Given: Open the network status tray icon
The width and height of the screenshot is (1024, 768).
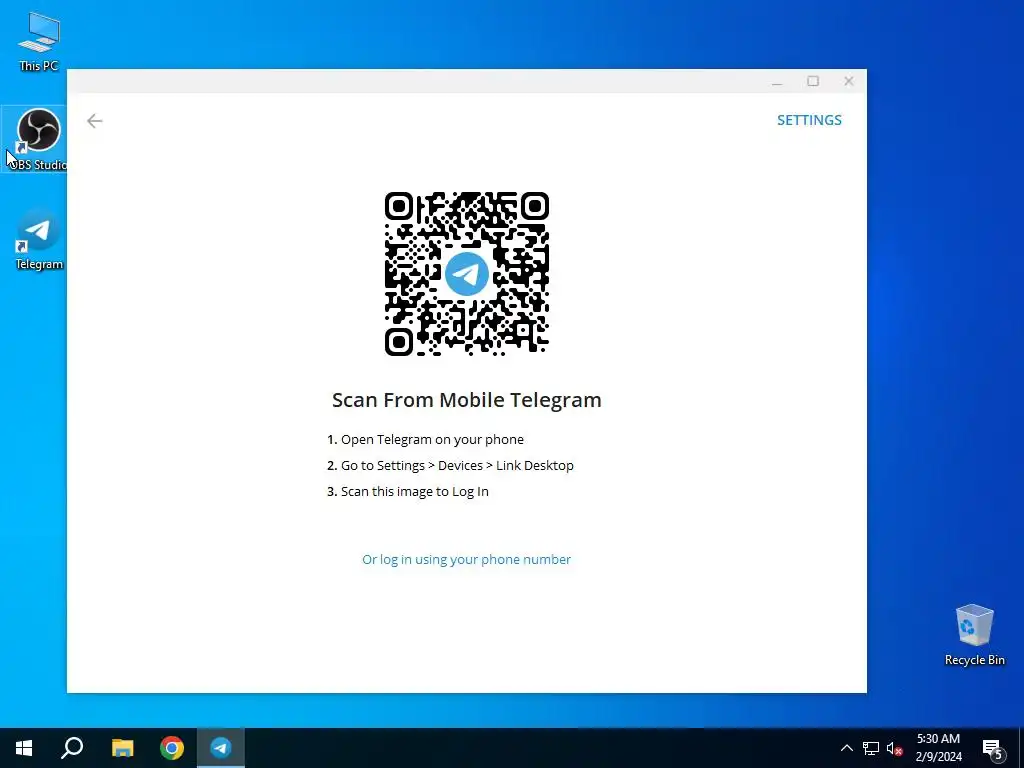Looking at the screenshot, I should (x=871, y=748).
